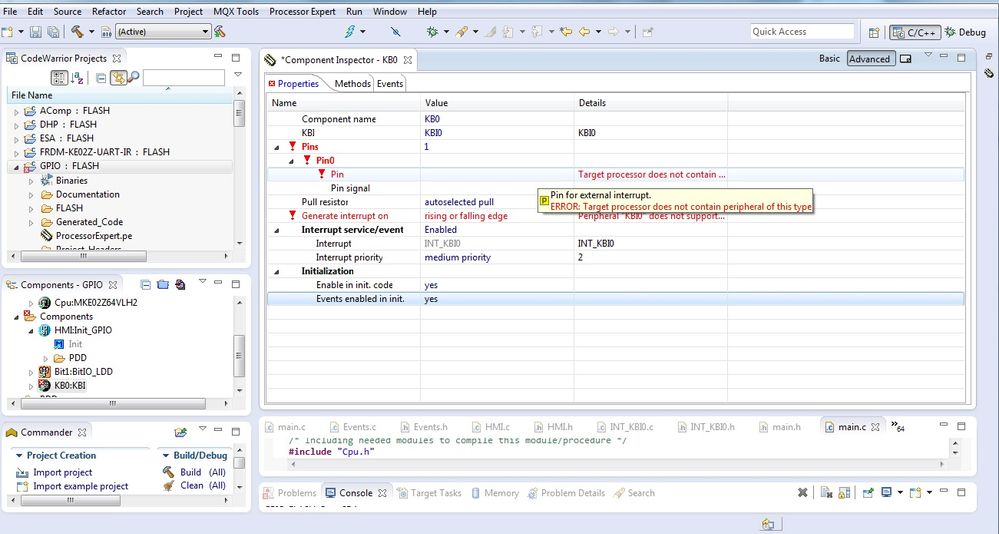The height and width of the screenshot is (534, 999).
Task: Open the Events tab in Component Inspector
Action: pos(390,83)
